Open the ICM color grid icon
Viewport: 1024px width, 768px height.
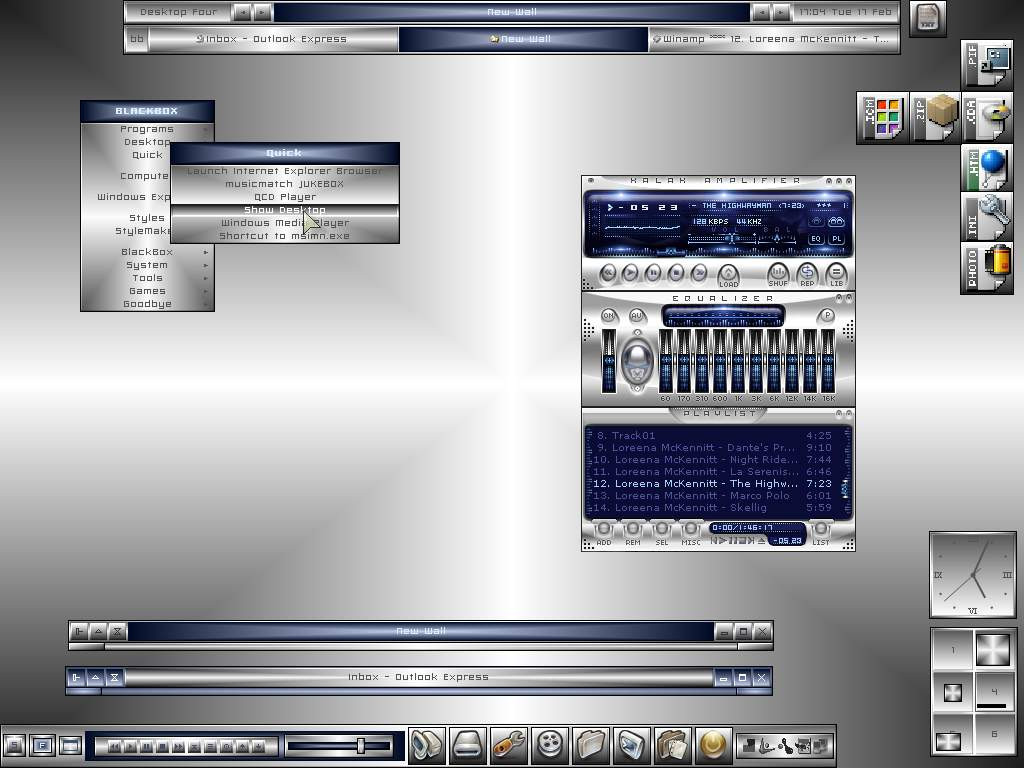pyautogui.click(x=882, y=118)
